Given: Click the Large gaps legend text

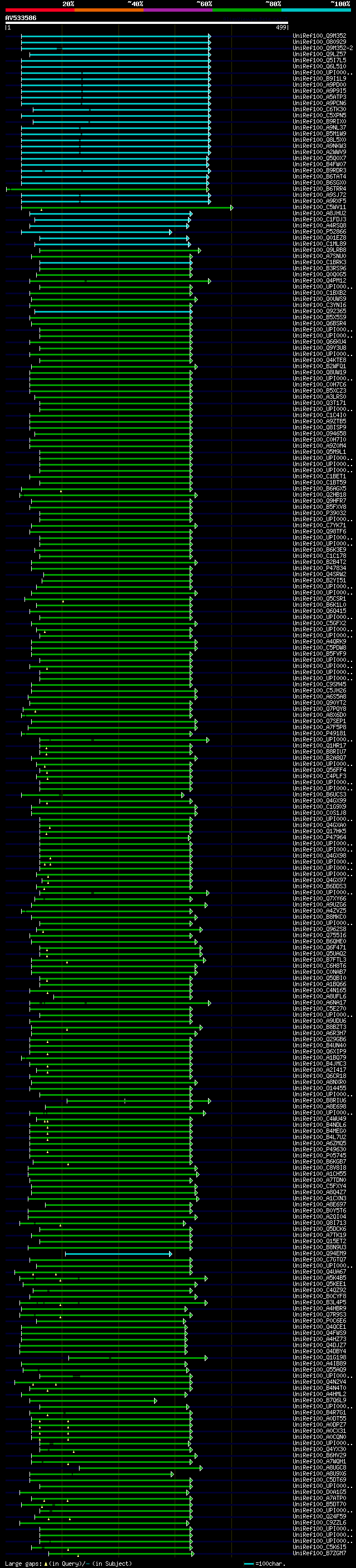Looking at the screenshot, I should click(x=68, y=1563).
